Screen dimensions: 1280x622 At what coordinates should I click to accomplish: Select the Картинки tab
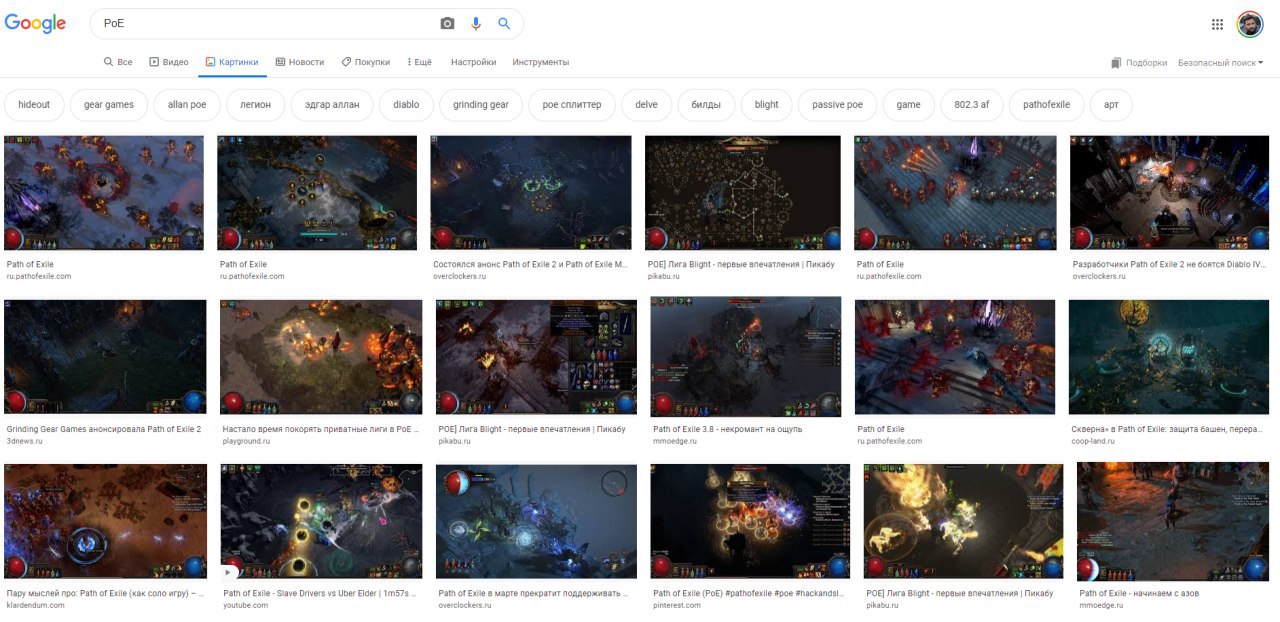[x=232, y=62]
